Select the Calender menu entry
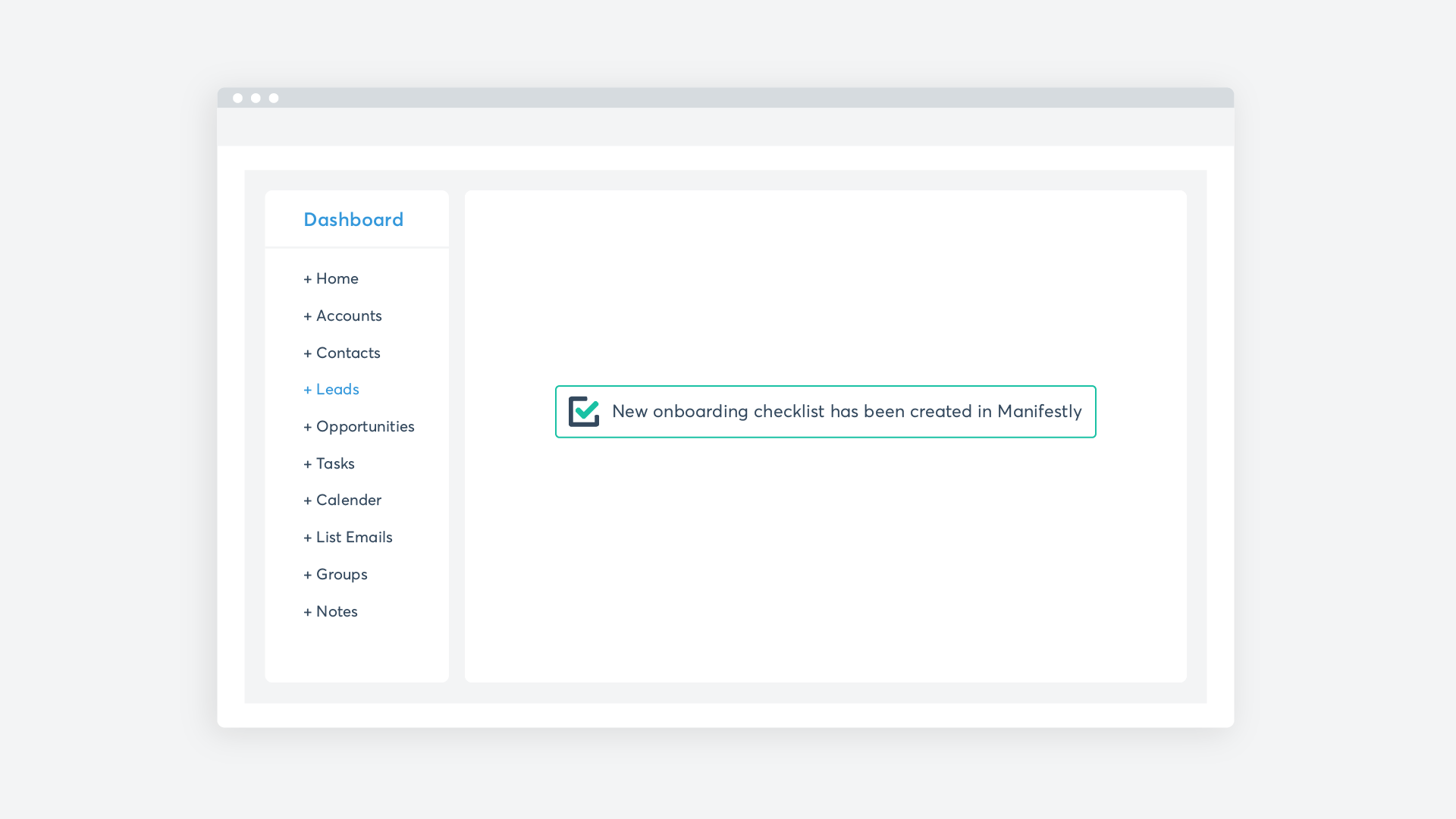 coord(343,500)
